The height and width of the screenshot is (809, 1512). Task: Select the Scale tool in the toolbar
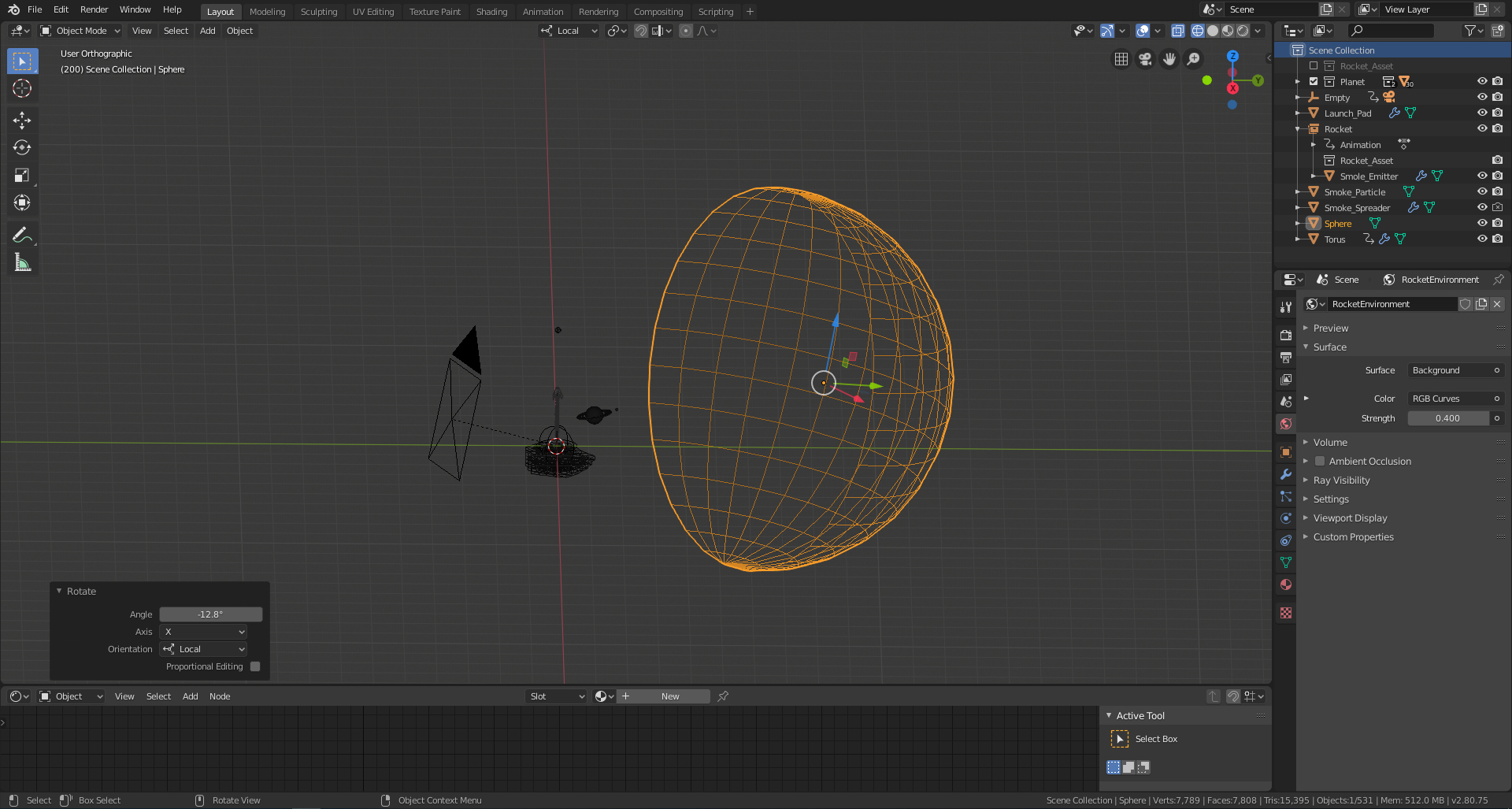pyautogui.click(x=22, y=175)
